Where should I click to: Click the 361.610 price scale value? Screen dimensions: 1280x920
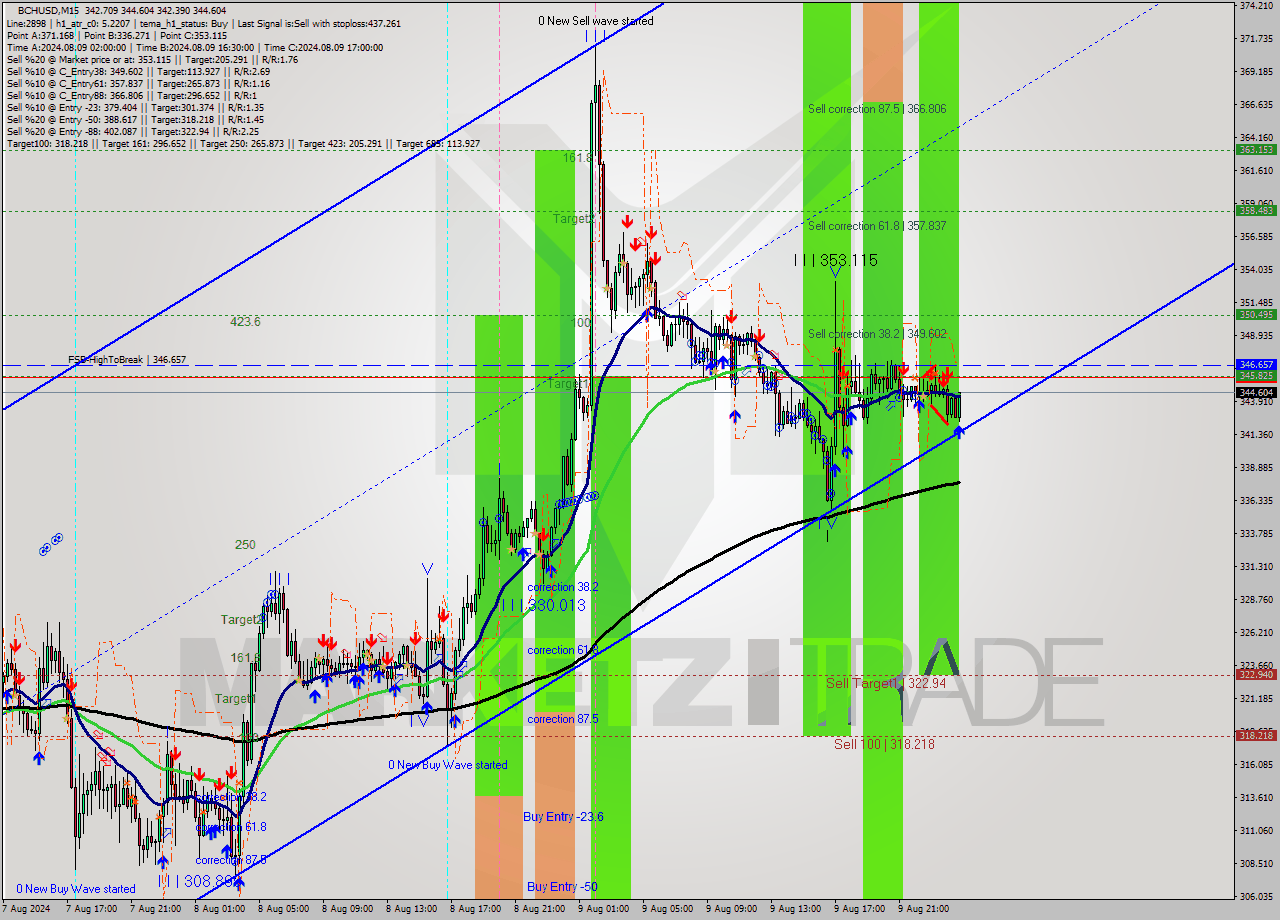click(x=1256, y=171)
